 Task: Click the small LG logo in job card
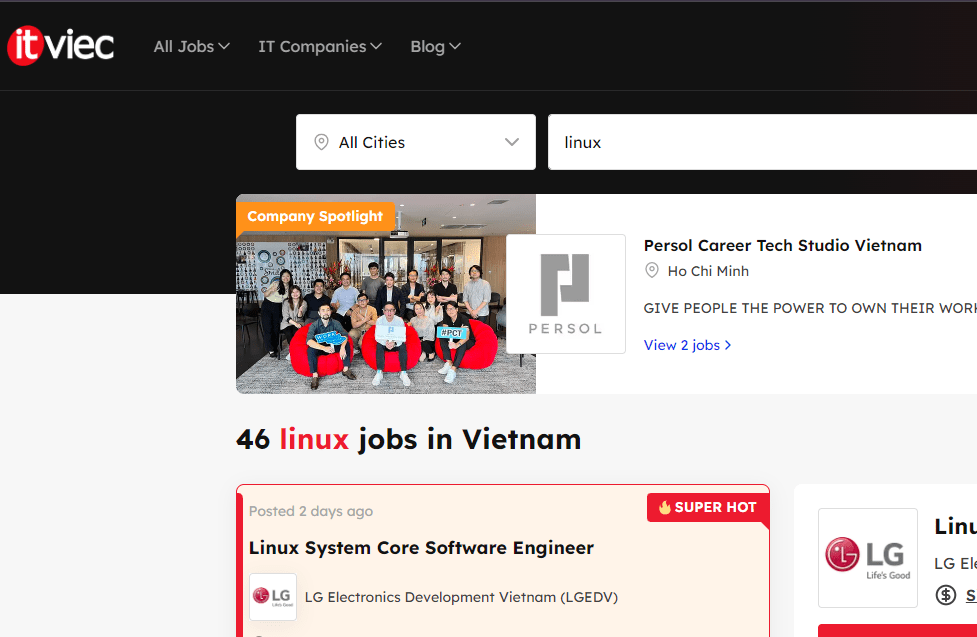click(x=272, y=597)
